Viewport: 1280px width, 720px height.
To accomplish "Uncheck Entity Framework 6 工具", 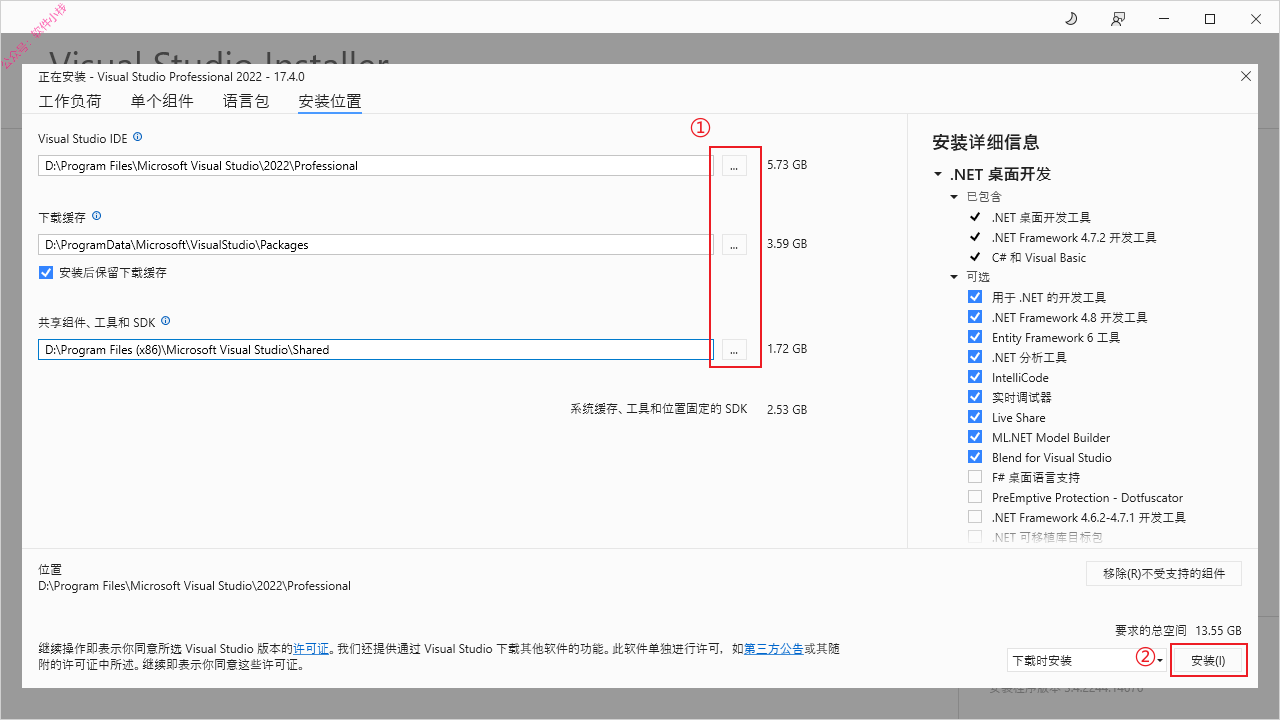I will click(975, 337).
